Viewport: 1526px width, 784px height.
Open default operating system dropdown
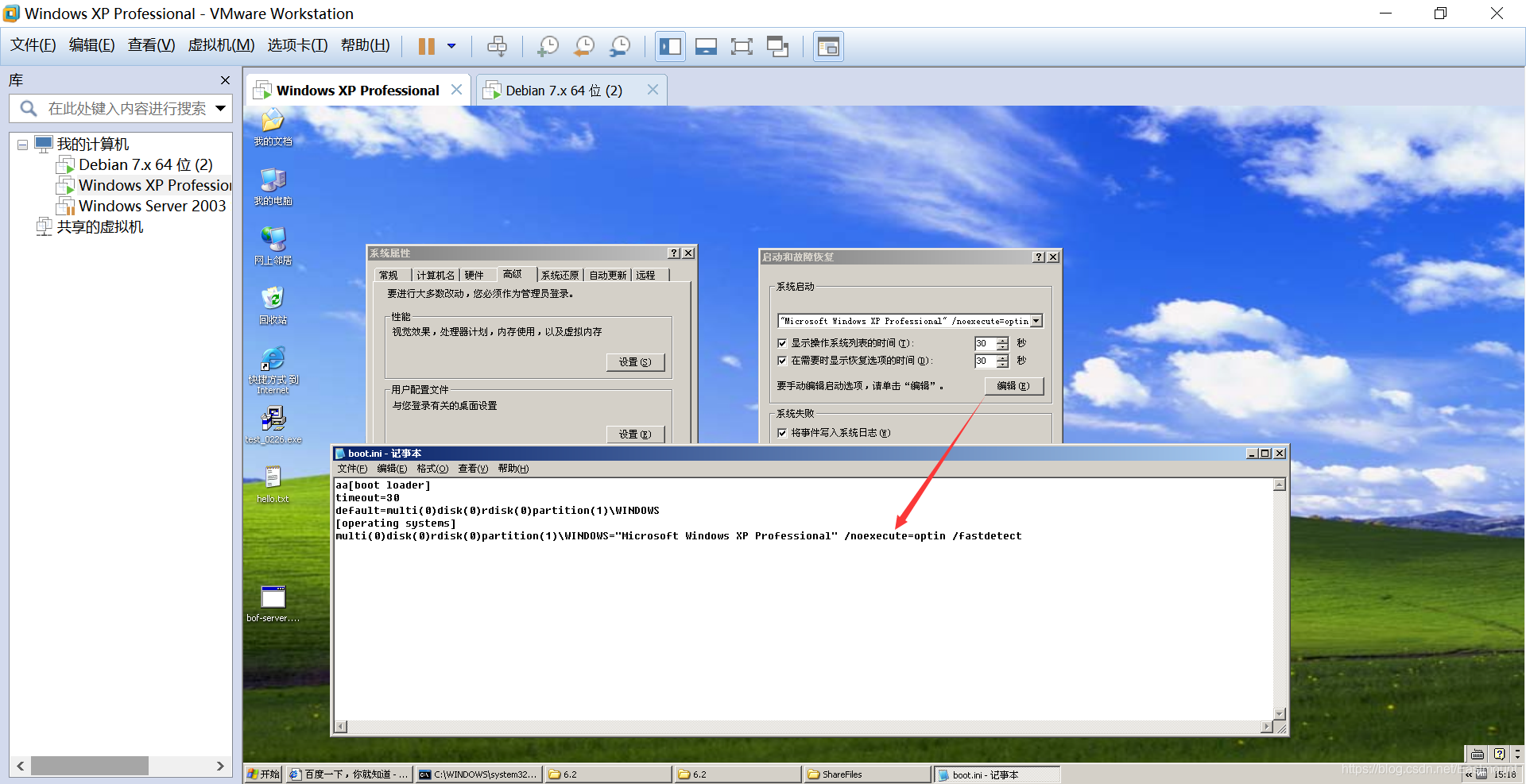[1036, 321]
